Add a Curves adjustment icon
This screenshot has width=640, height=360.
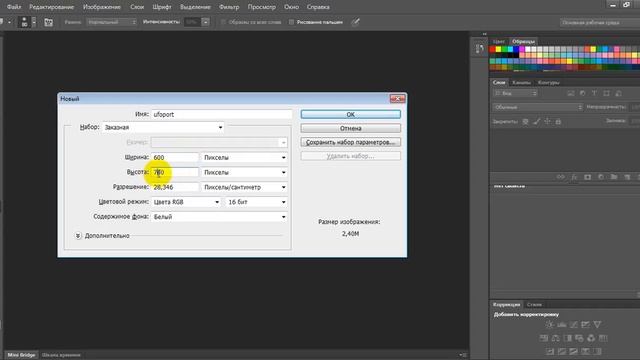click(x=573, y=324)
